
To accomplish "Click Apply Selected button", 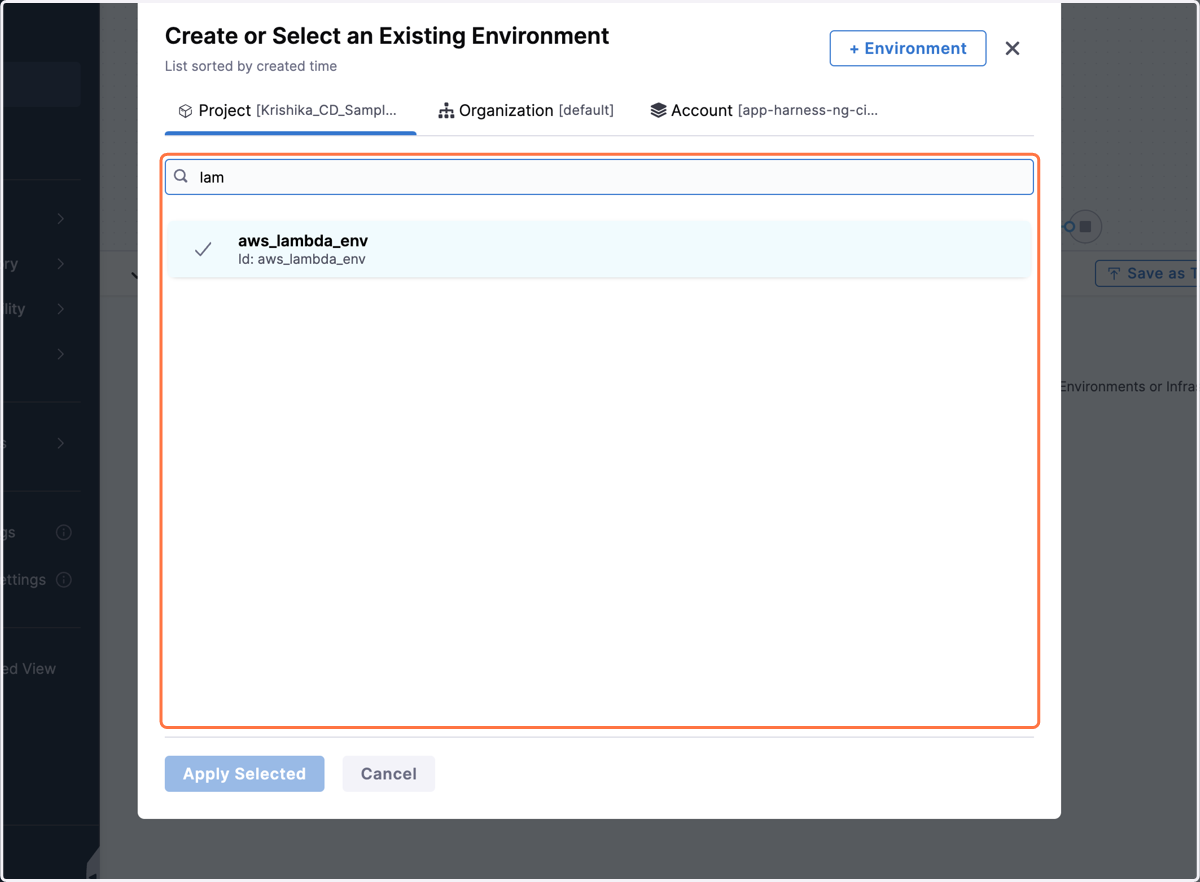I will pos(244,773).
